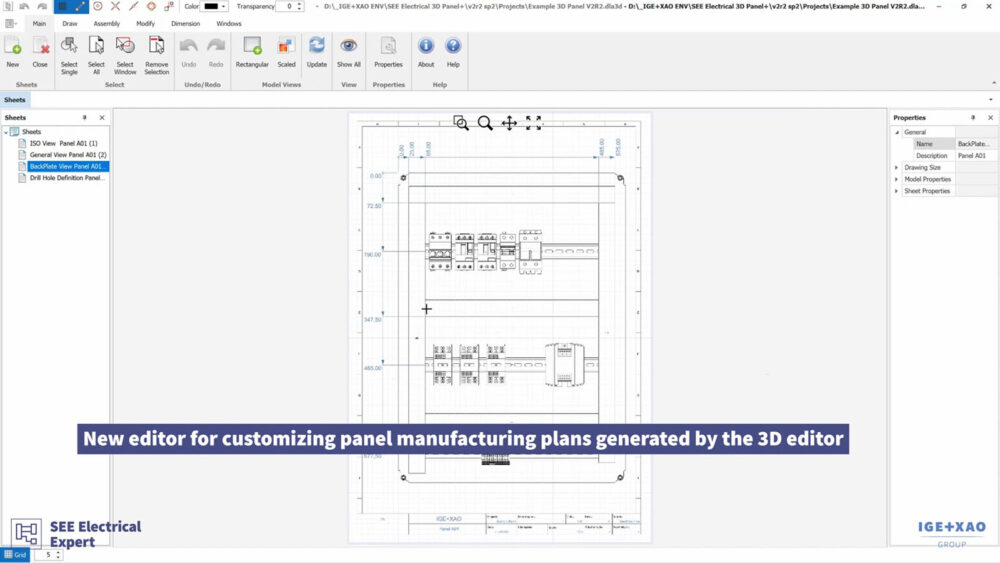The height and width of the screenshot is (563, 1000).
Task: Close the Sheets panel
Action: 102,118
